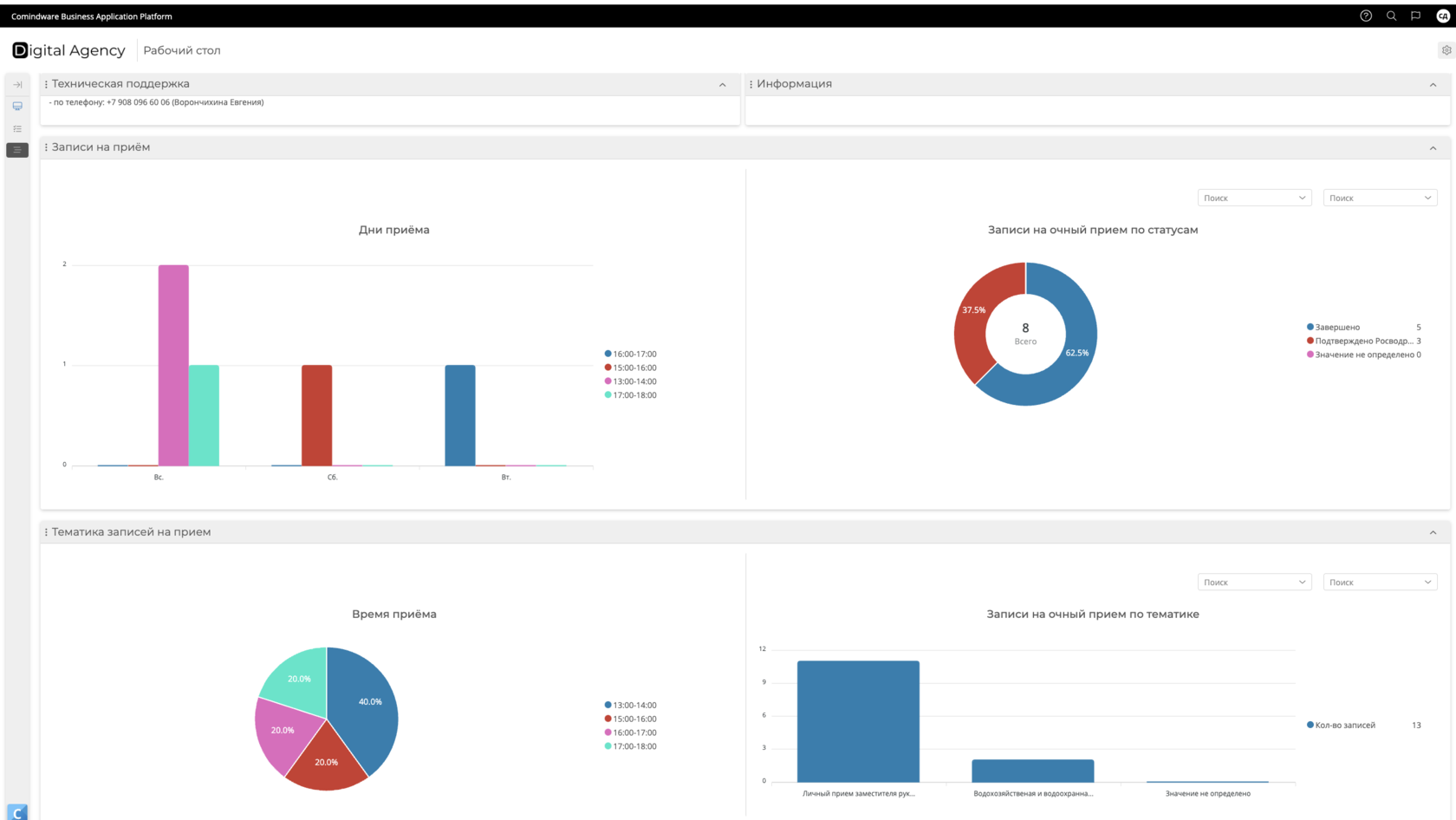Click the Cominware logo at sidebar bottom
1456x820 pixels.
[x=17, y=812]
